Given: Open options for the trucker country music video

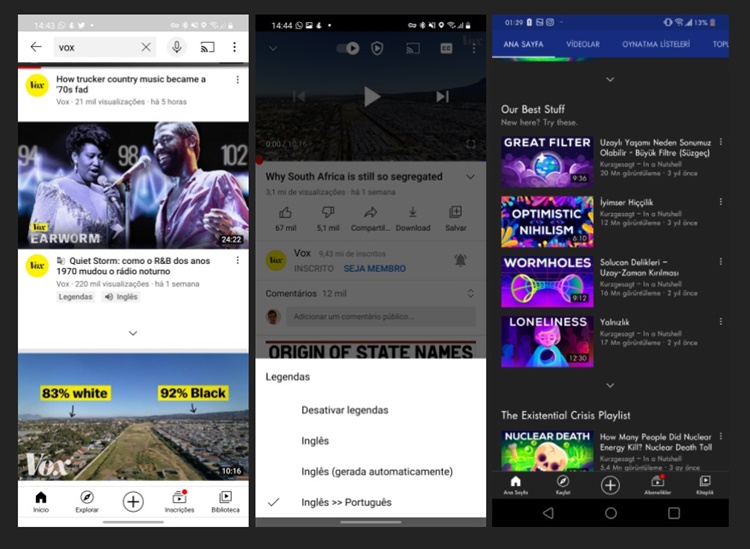Looking at the screenshot, I should 238,80.
